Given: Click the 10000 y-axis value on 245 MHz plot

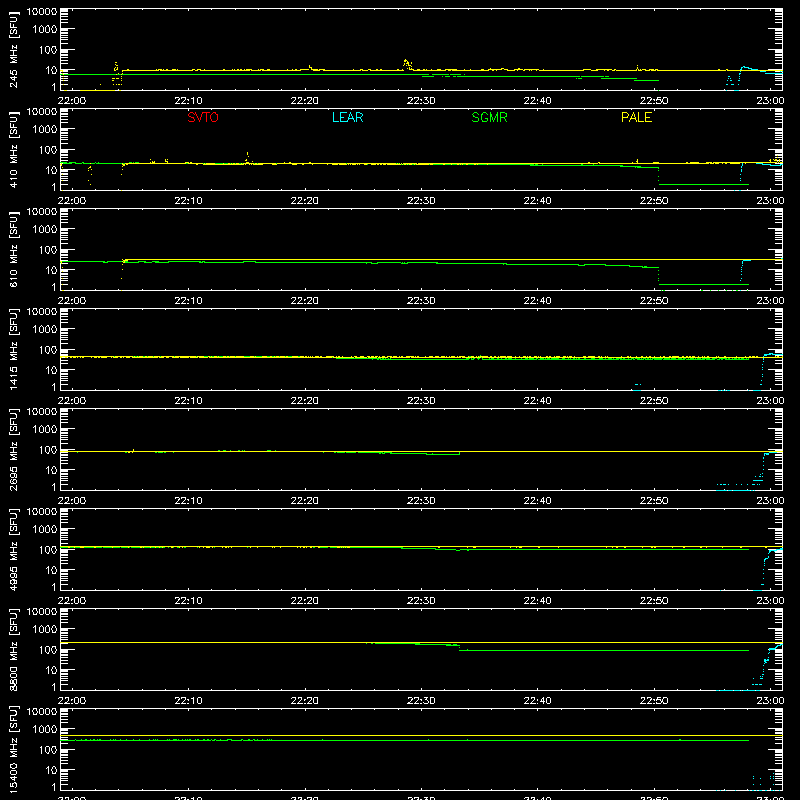Looking at the screenshot, I should click(42, 12).
